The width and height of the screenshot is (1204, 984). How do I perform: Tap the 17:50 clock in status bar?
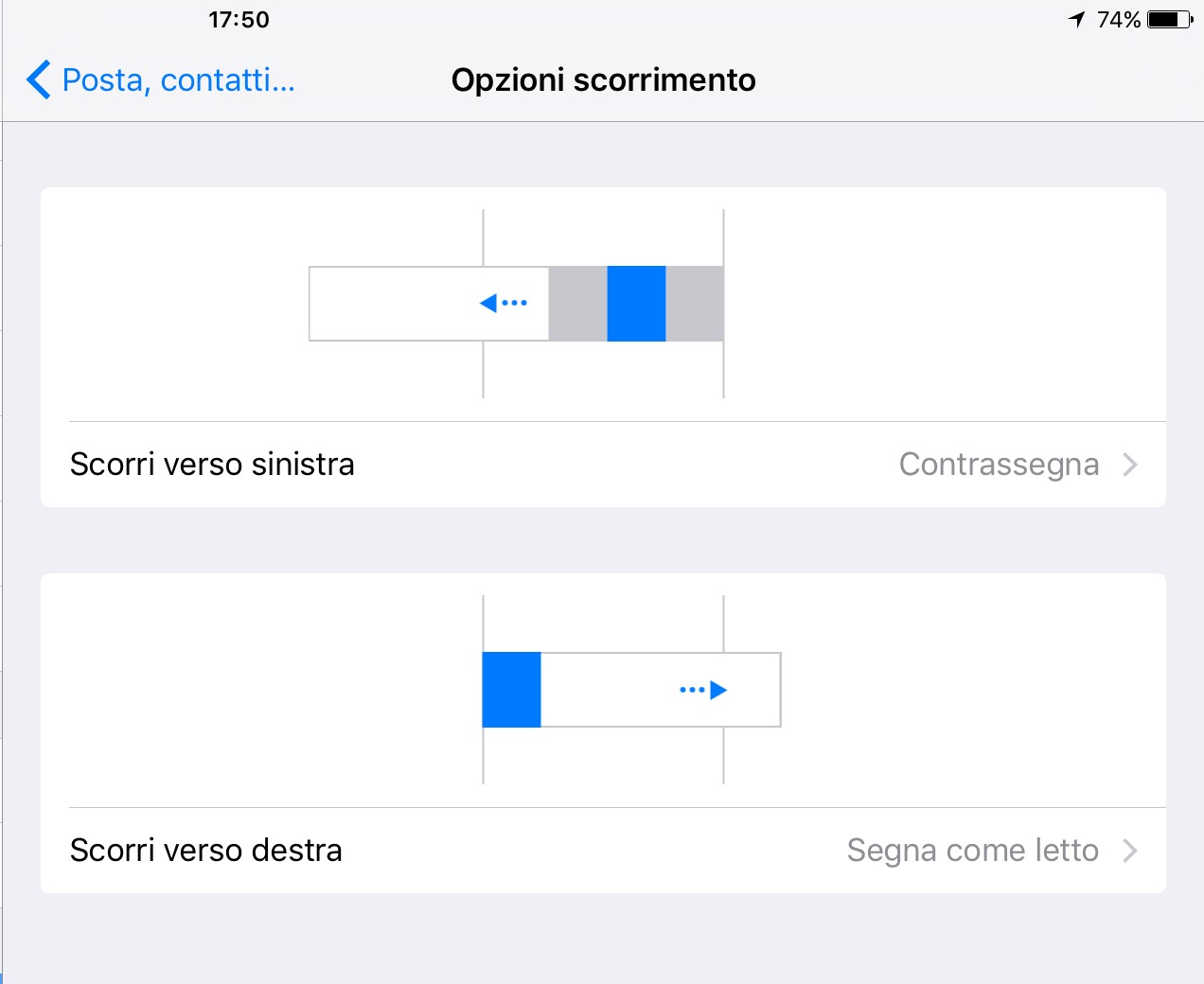pos(239,20)
